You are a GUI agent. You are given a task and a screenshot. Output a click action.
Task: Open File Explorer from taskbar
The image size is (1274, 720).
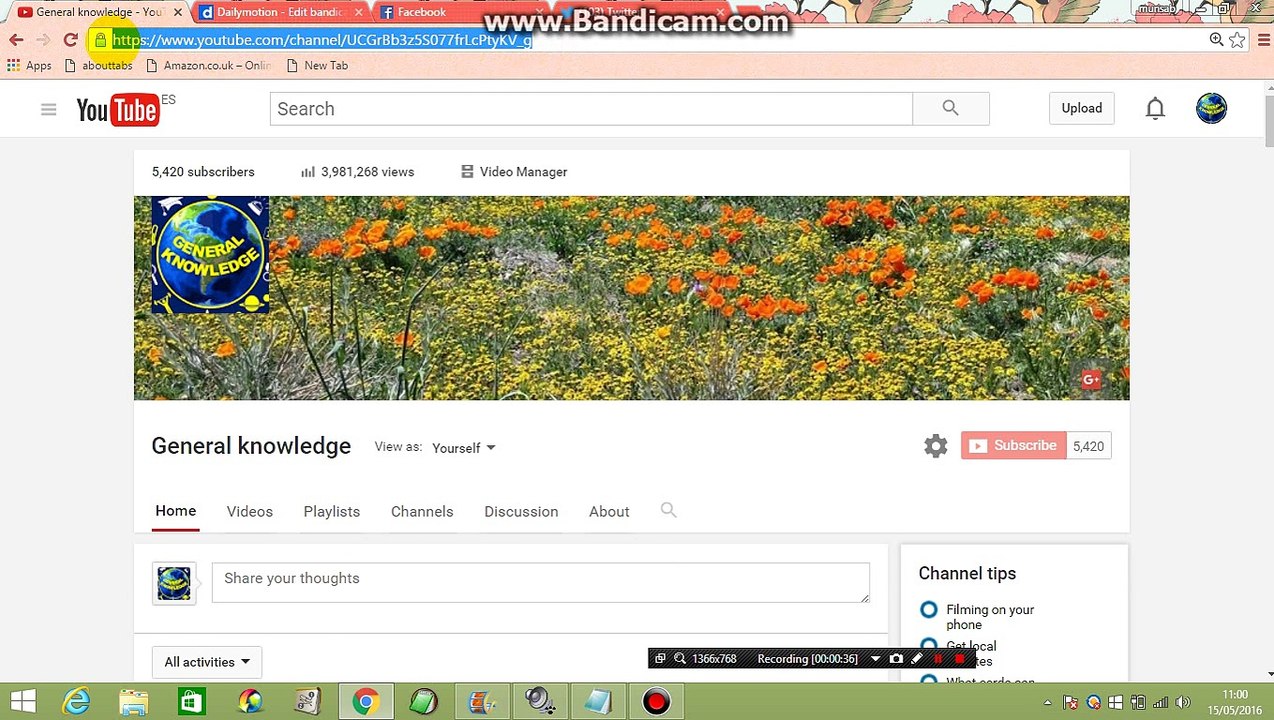134,701
